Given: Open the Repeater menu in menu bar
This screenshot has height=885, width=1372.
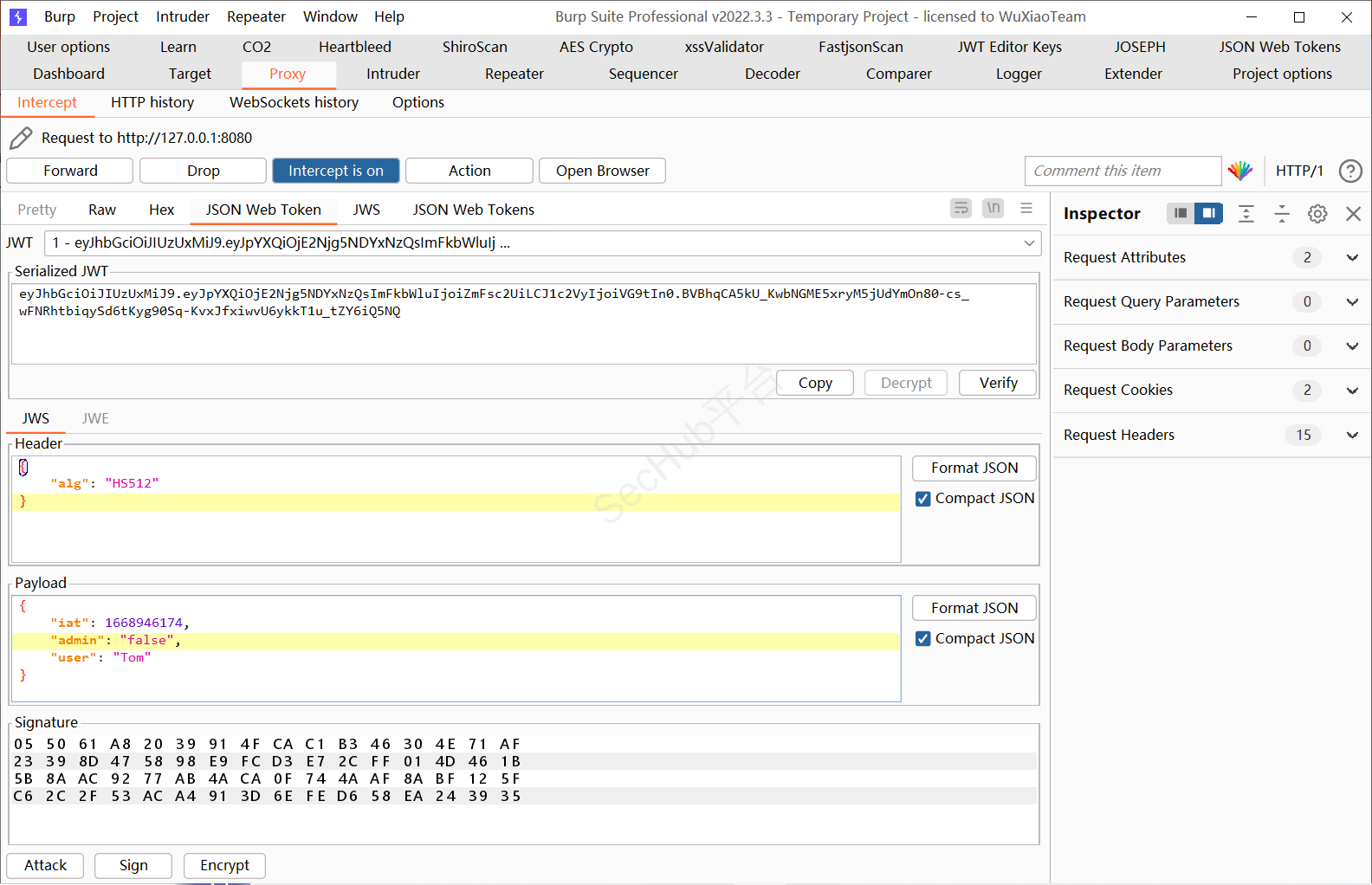Looking at the screenshot, I should tap(256, 16).
